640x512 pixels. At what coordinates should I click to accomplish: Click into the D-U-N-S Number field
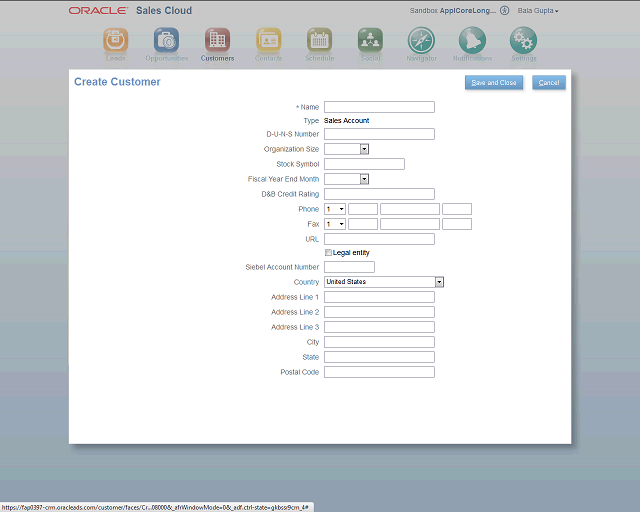click(379, 134)
